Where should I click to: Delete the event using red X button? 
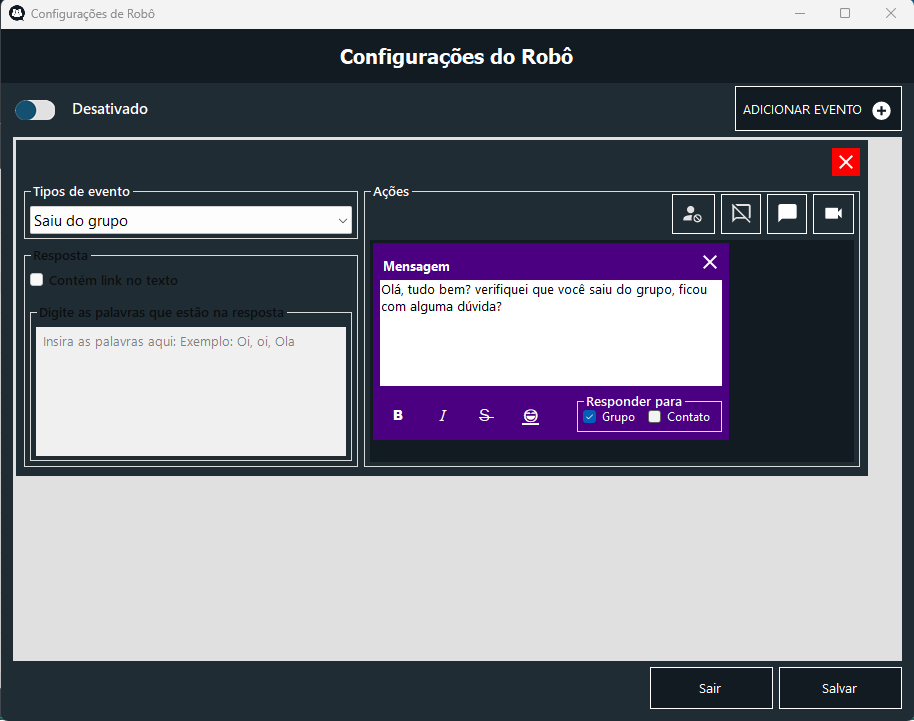tap(845, 162)
